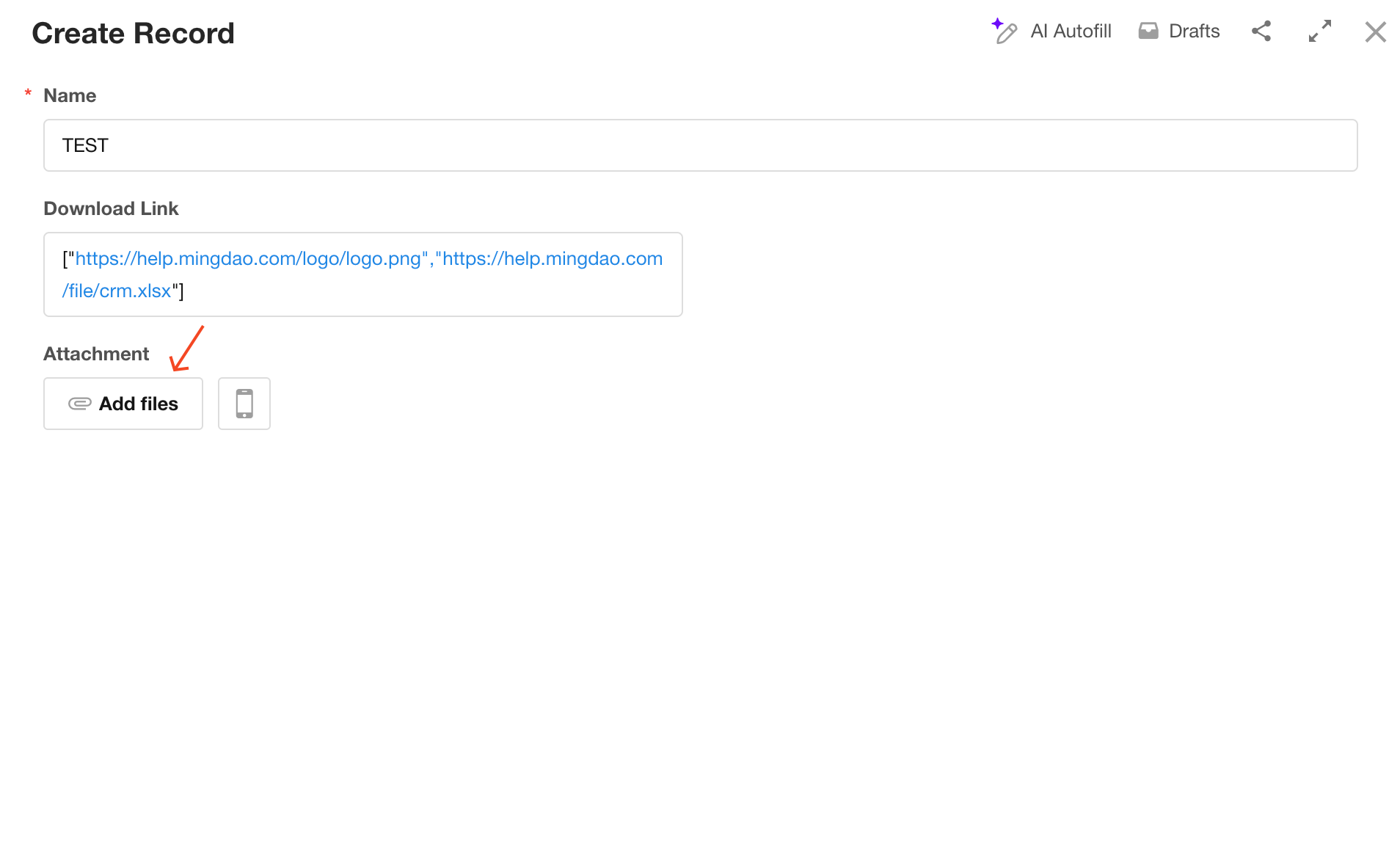Click the share icon in header
The height and width of the screenshot is (841, 1400).
[x=1261, y=31]
